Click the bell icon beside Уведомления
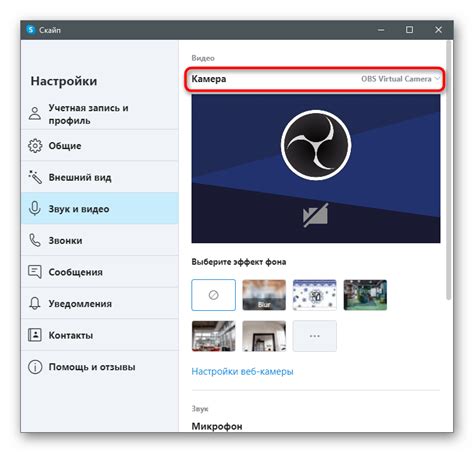The width and height of the screenshot is (474, 453). 35,303
